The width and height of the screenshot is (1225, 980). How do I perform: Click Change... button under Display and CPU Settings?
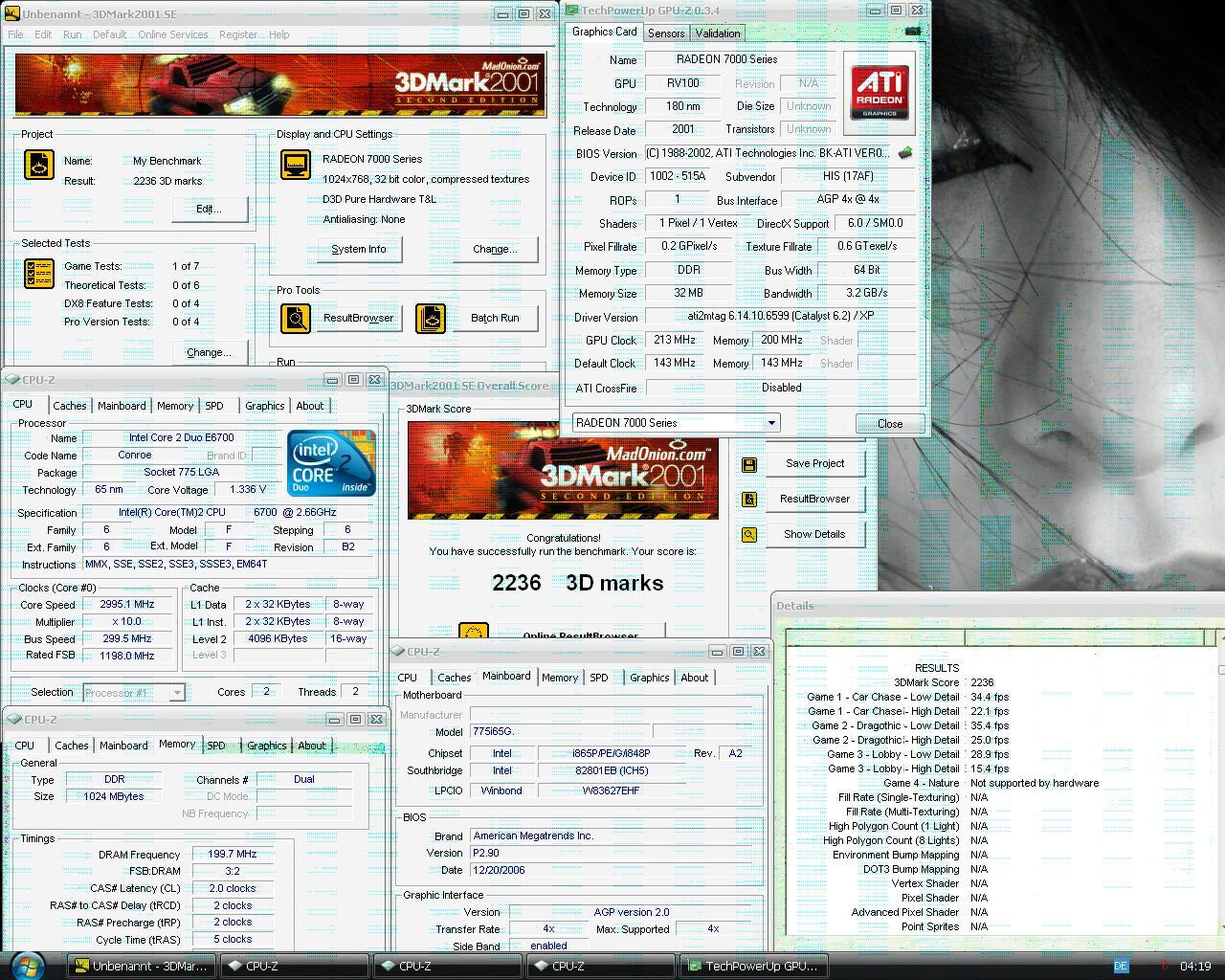pos(495,249)
